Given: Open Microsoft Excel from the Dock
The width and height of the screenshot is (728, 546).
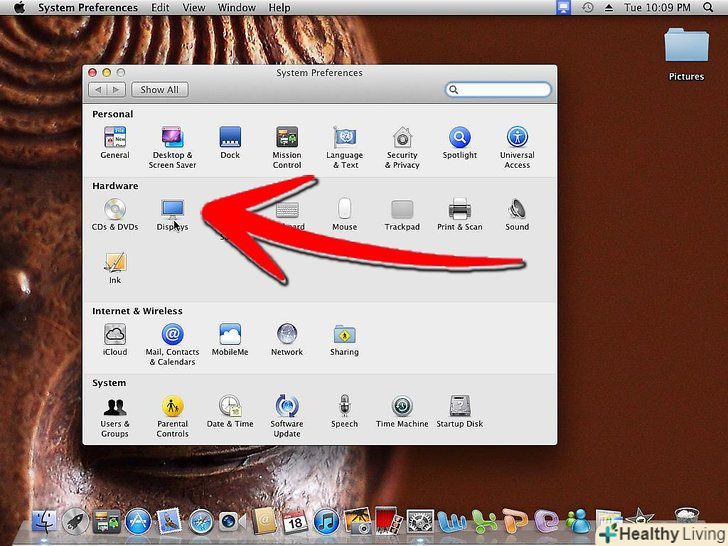Looking at the screenshot, I should [x=484, y=521].
